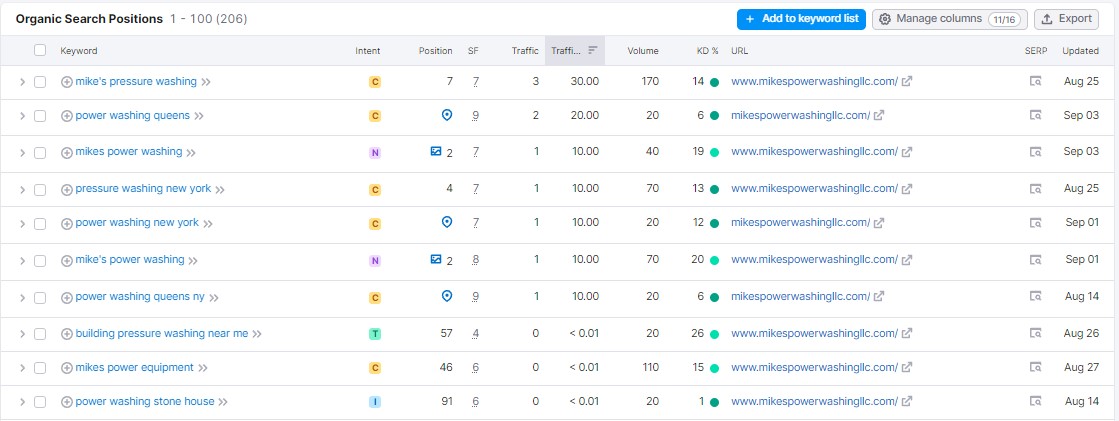This screenshot has height=421, width=1119.
Task: Open SERP snapshot for power washing new york
Action: [1036, 223]
